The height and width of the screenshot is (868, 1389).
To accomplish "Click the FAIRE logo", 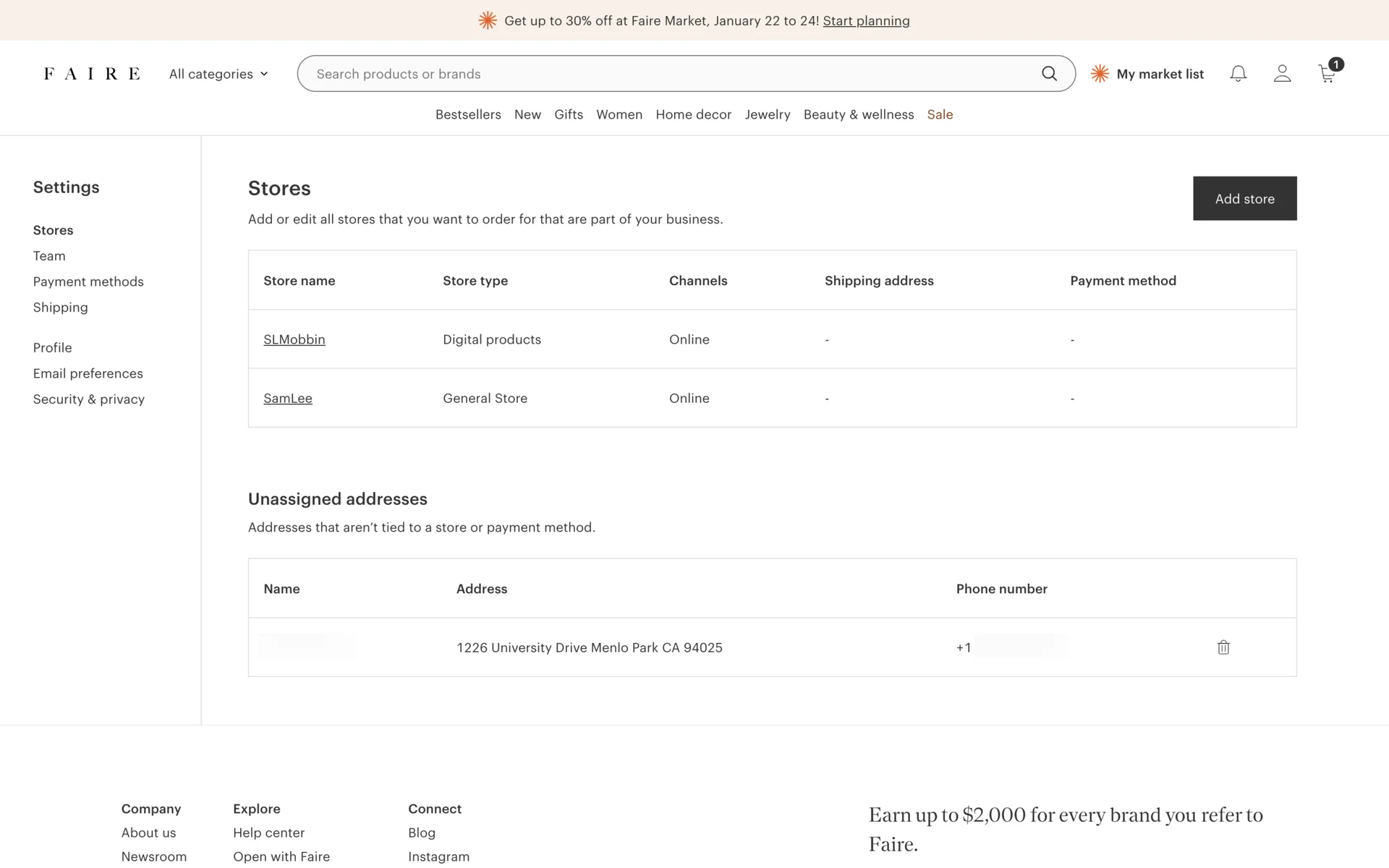I will coord(92,74).
